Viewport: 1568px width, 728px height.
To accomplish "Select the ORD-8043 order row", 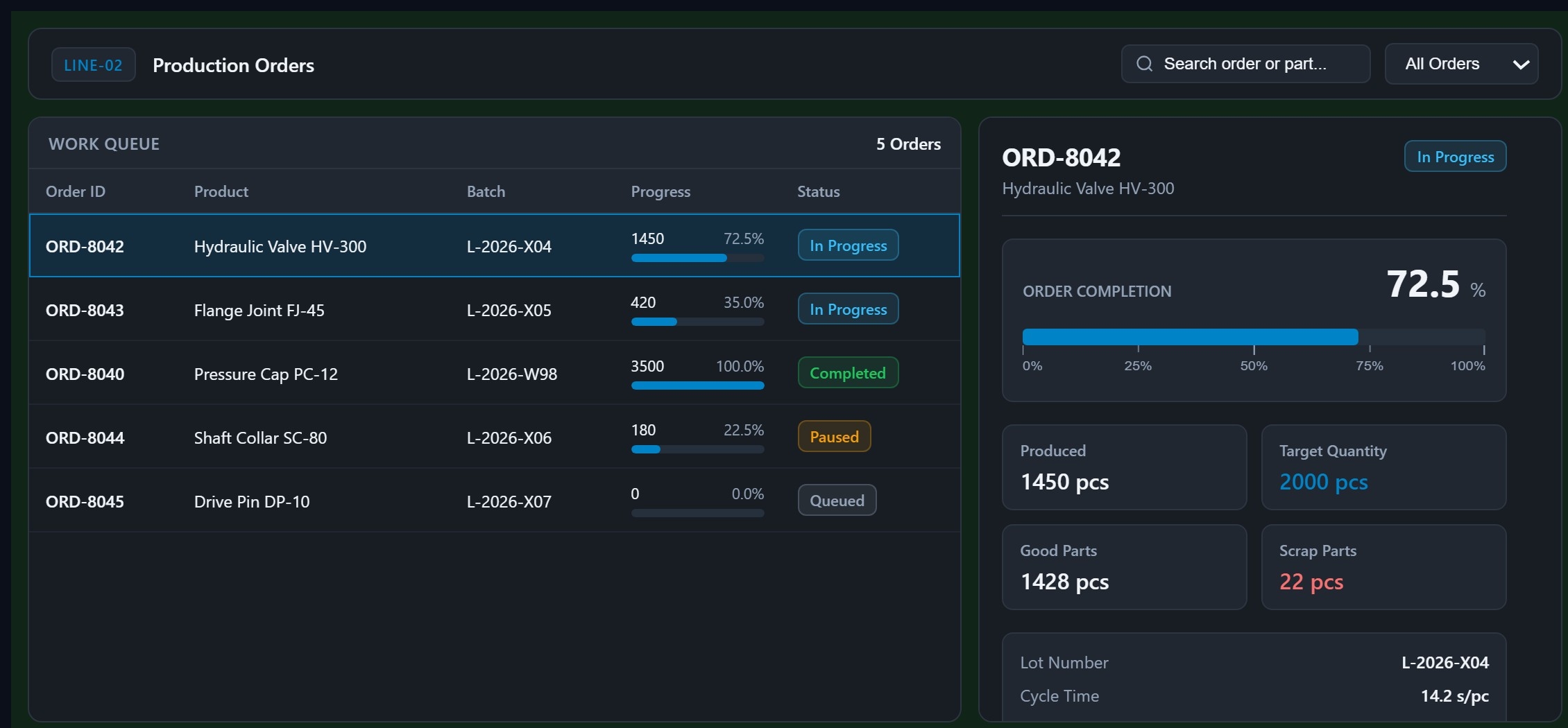I will click(495, 309).
